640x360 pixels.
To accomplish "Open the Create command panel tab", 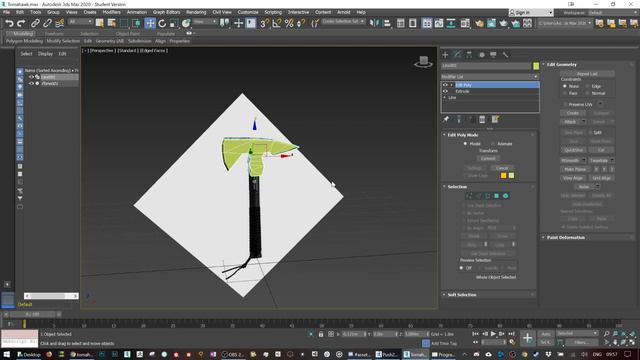I will (x=445, y=55).
